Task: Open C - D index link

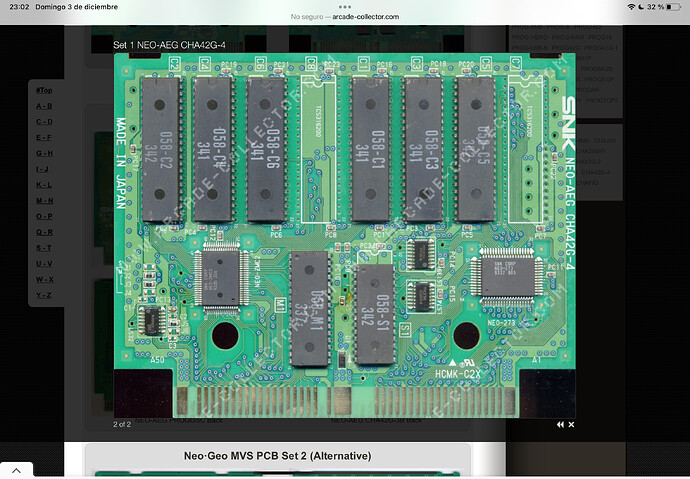Action: pos(44,122)
